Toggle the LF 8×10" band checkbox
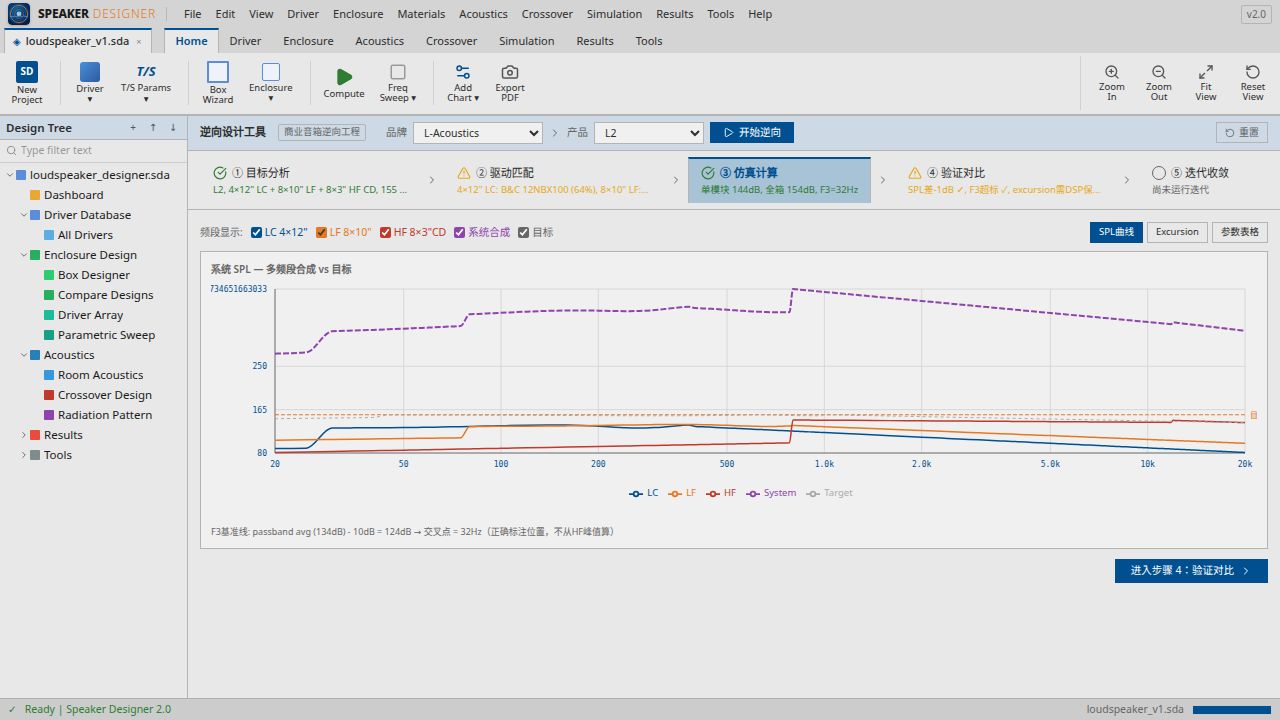 click(322, 232)
